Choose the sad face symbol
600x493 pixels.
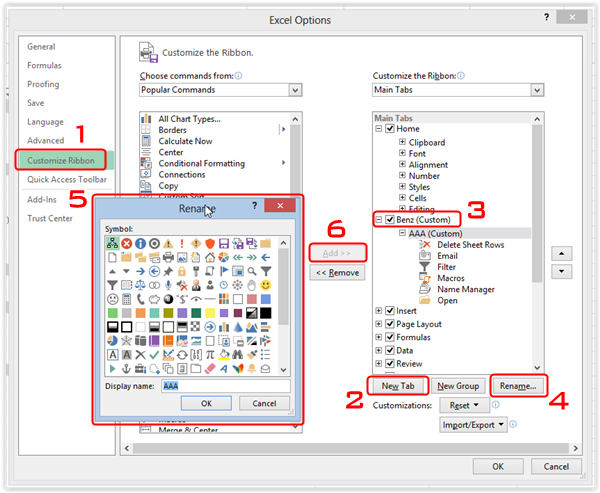pos(112,299)
